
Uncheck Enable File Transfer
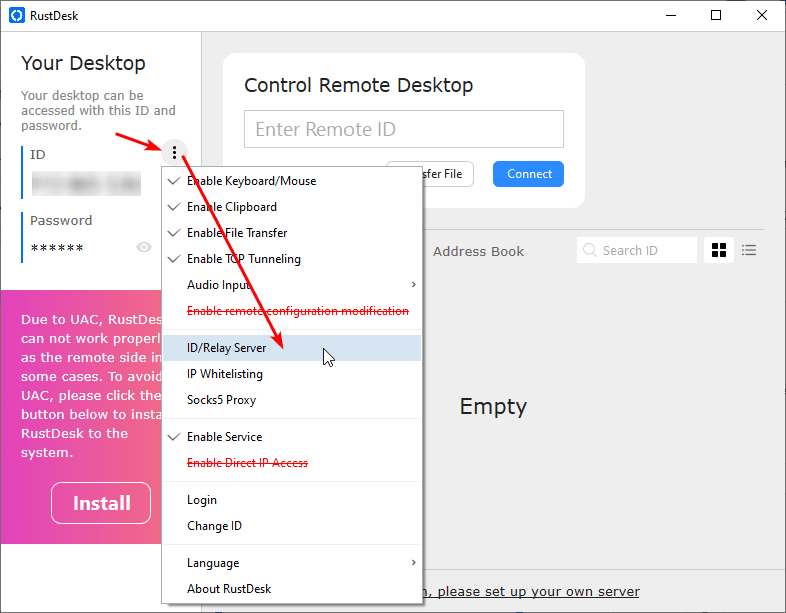237,233
